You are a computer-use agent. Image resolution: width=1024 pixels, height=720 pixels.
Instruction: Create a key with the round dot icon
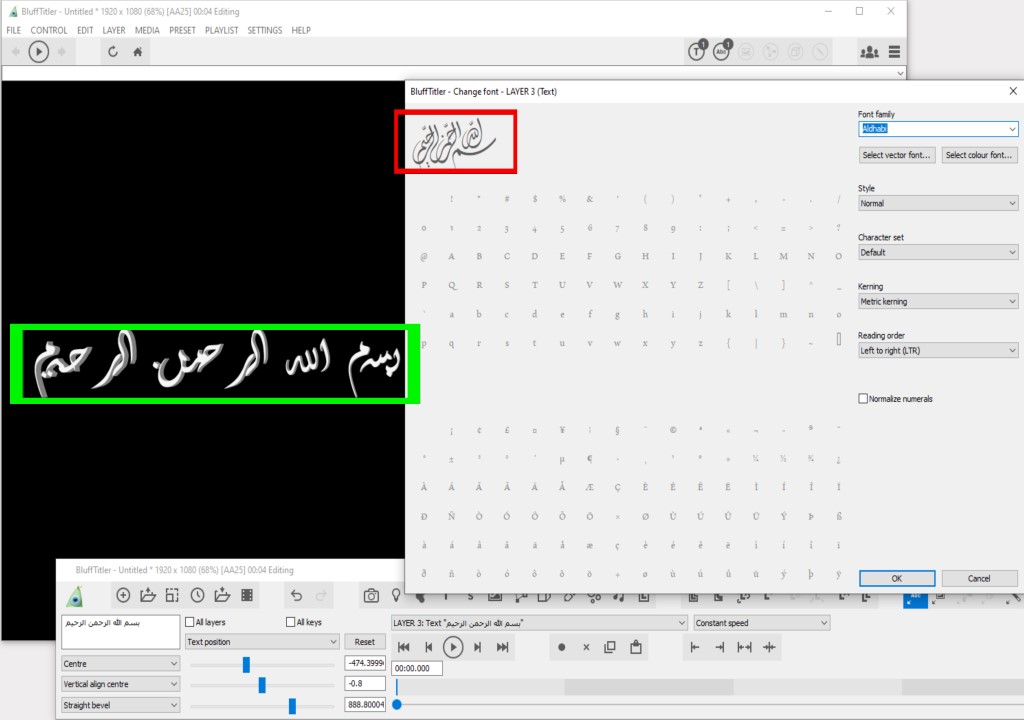tap(562, 647)
